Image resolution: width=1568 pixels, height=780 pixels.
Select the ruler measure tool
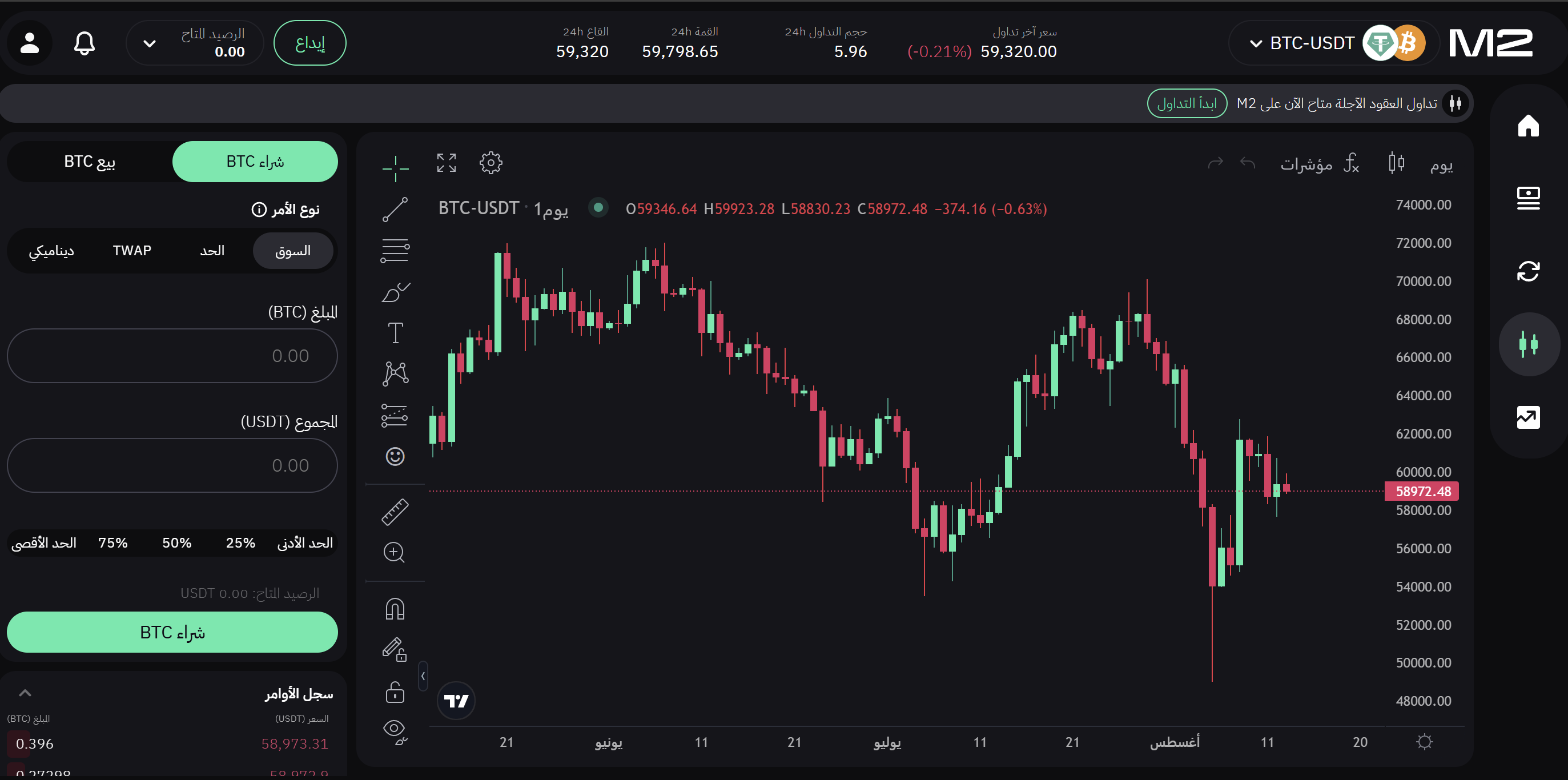(395, 512)
